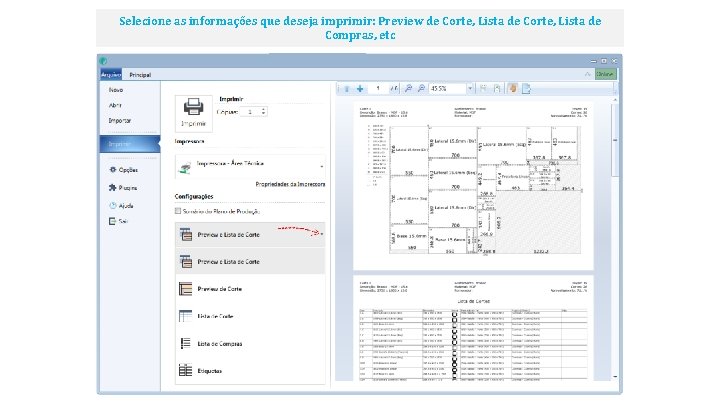
Task: Click the Impressora section heading
Action: (x=189, y=141)
